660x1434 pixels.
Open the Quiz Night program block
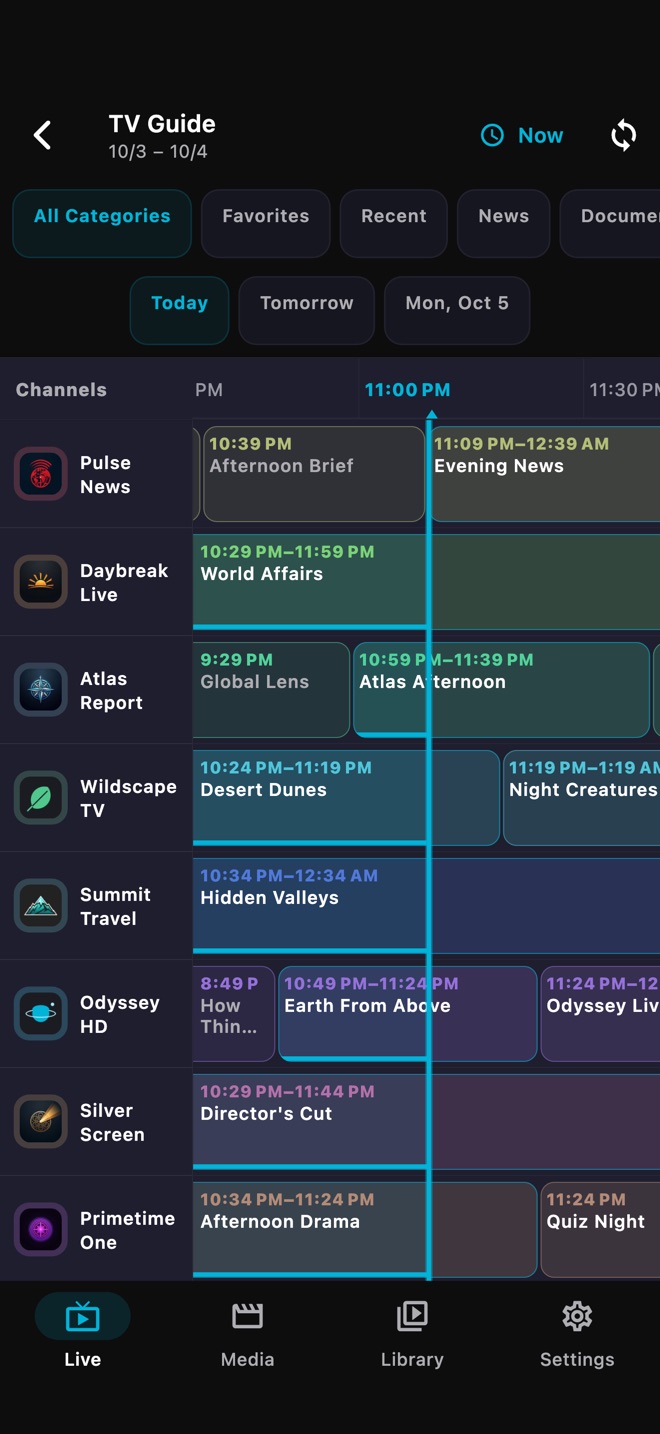pos(600,1230)
